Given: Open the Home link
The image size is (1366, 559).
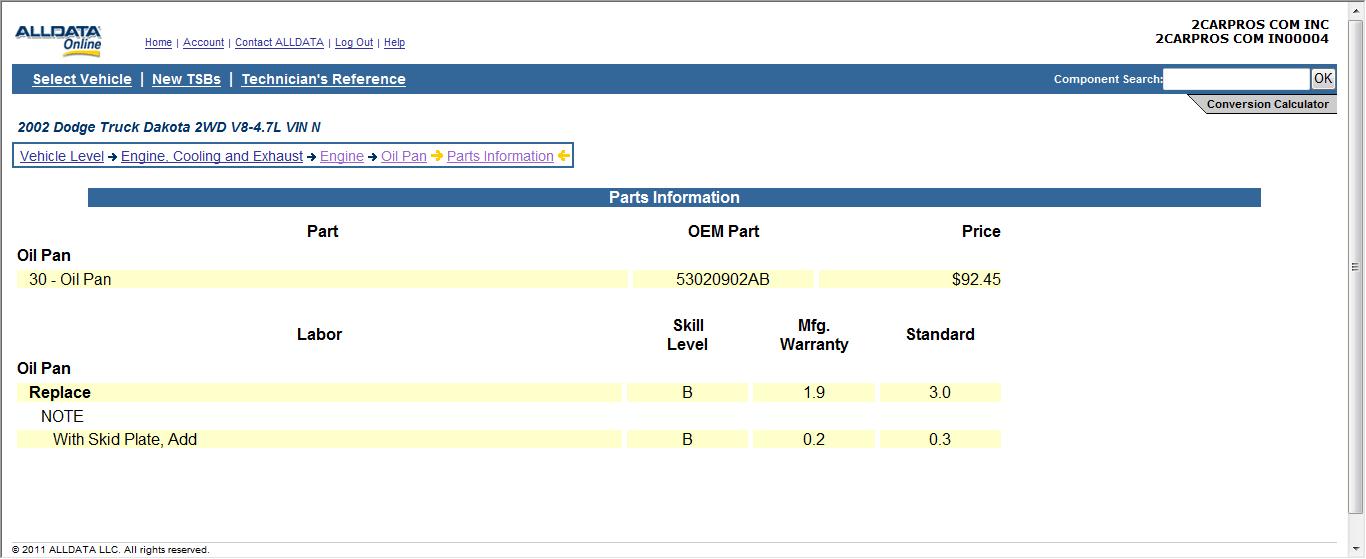Looking at the screenshot, I should tap(158, 43).
